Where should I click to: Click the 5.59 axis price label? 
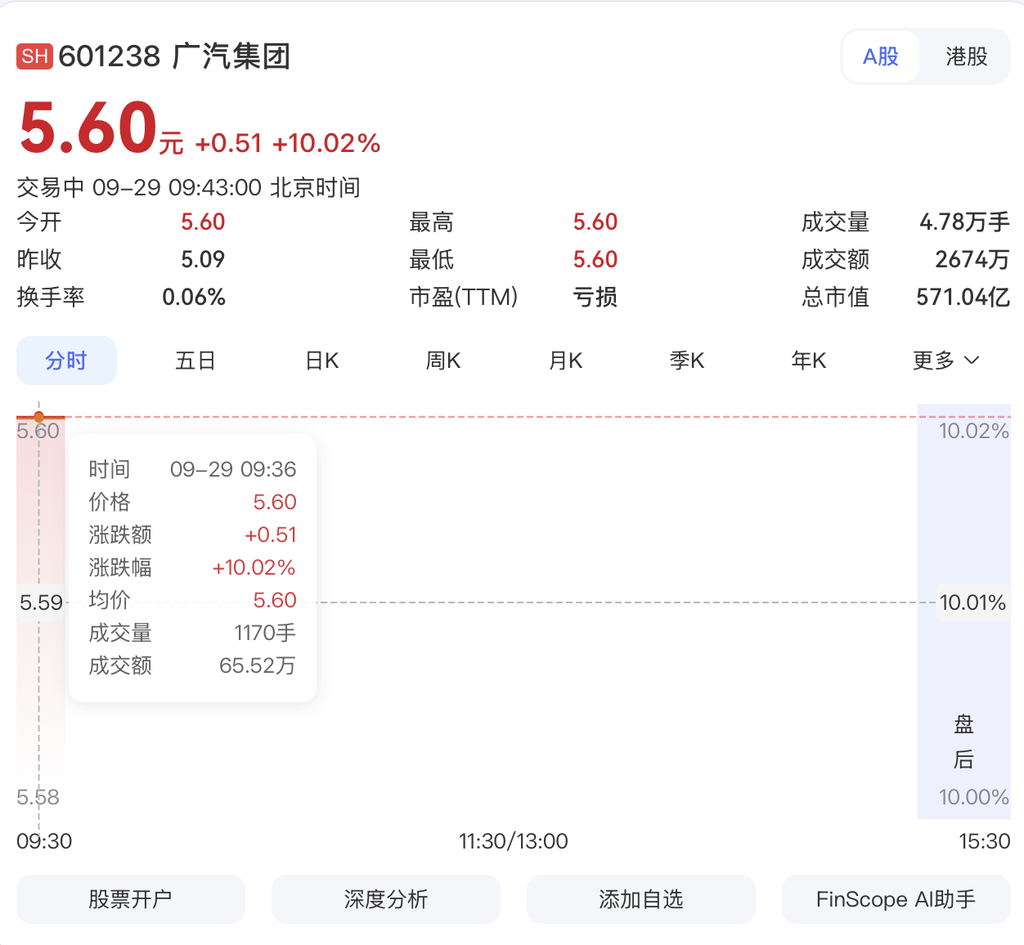(41, 602)
